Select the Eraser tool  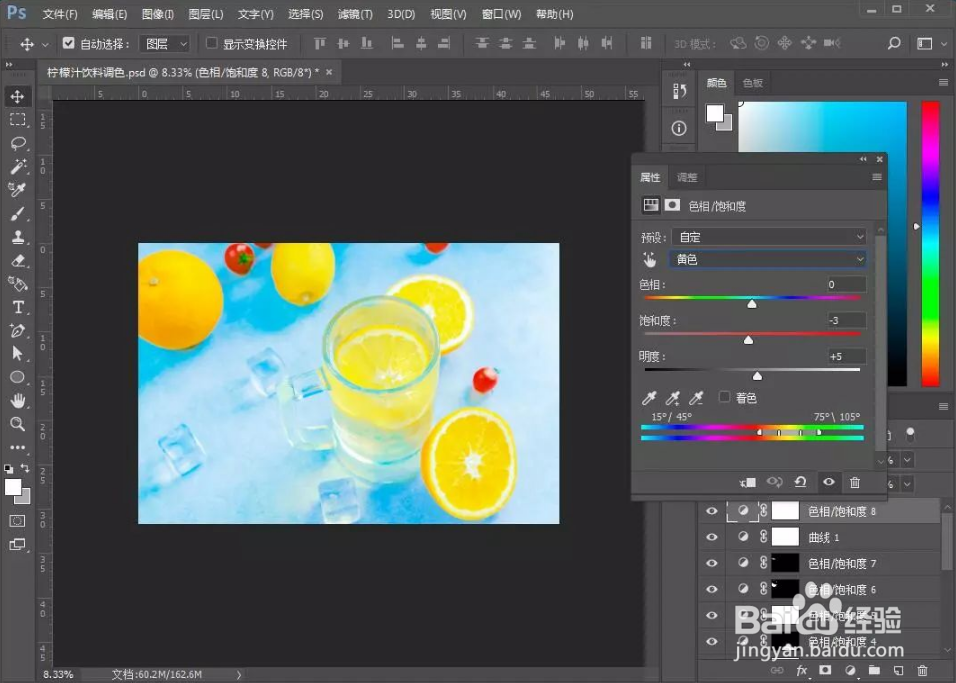pos(17,260)
